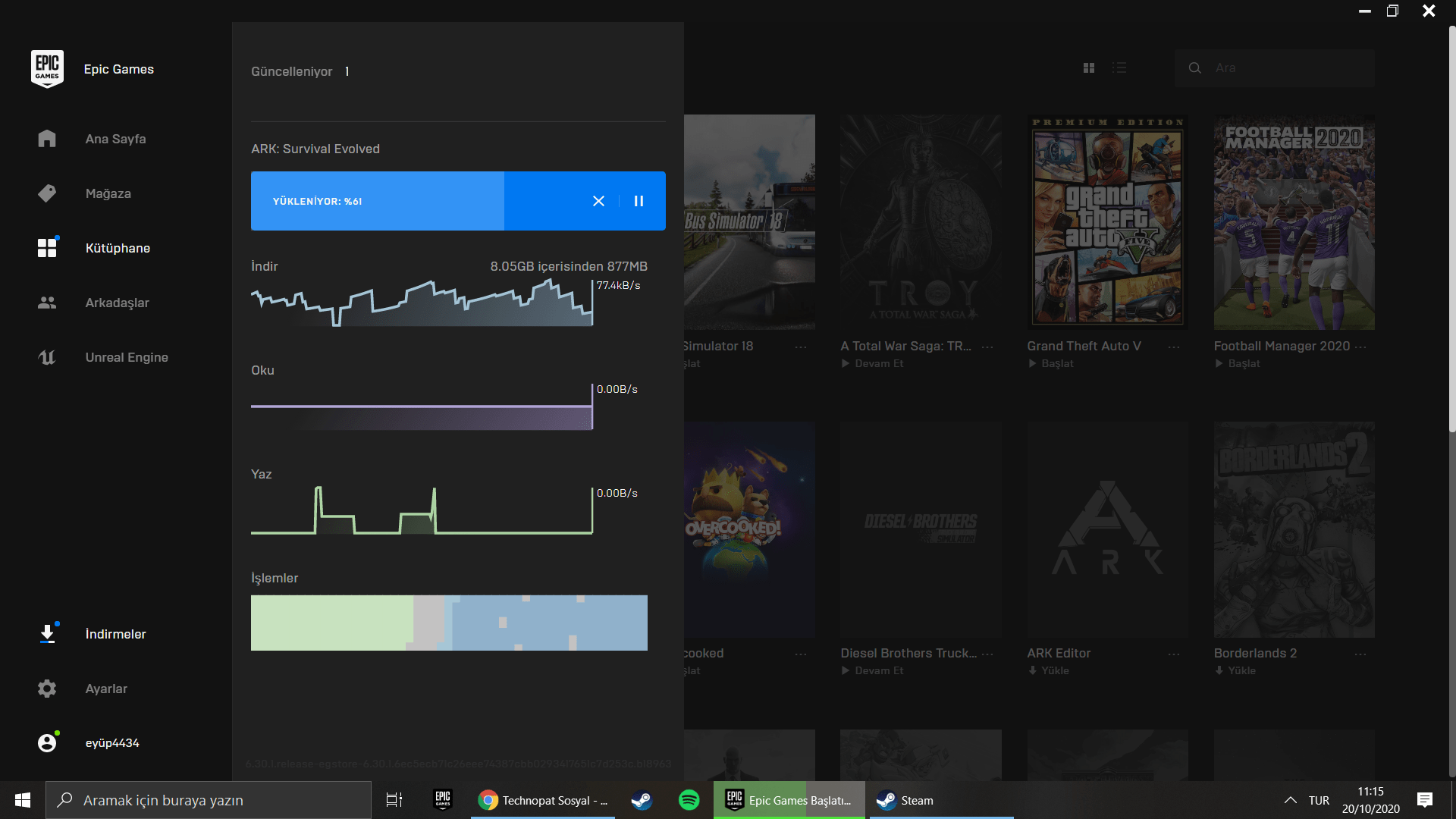
Task: Open the ARK Editor three-dot menu
Action: point(1173,654)
